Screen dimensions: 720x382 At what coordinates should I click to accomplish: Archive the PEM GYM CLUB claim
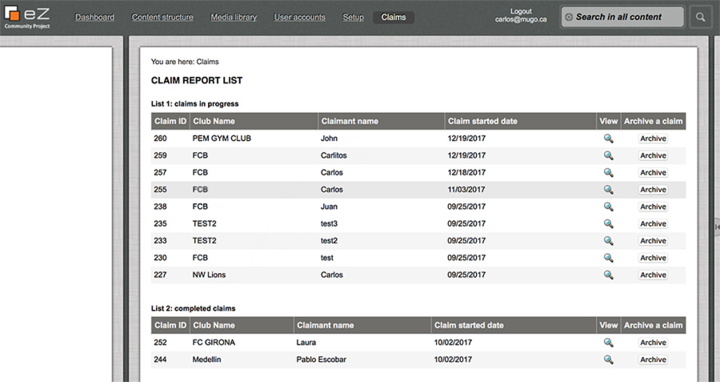pyautogui.click(x=653, y=139)
